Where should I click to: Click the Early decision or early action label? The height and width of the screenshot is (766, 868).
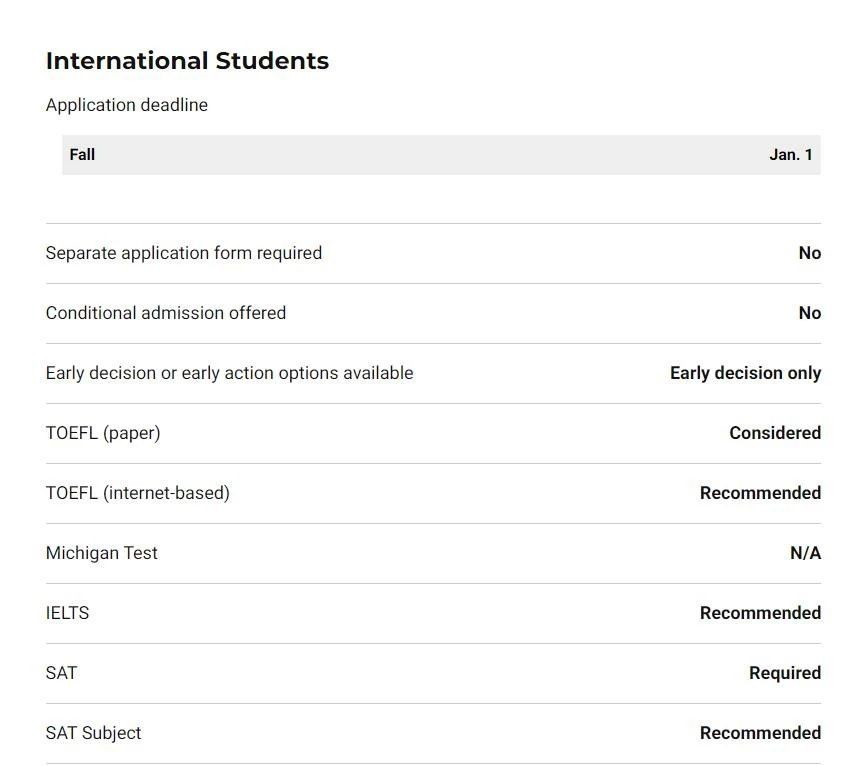click(229, 373)
